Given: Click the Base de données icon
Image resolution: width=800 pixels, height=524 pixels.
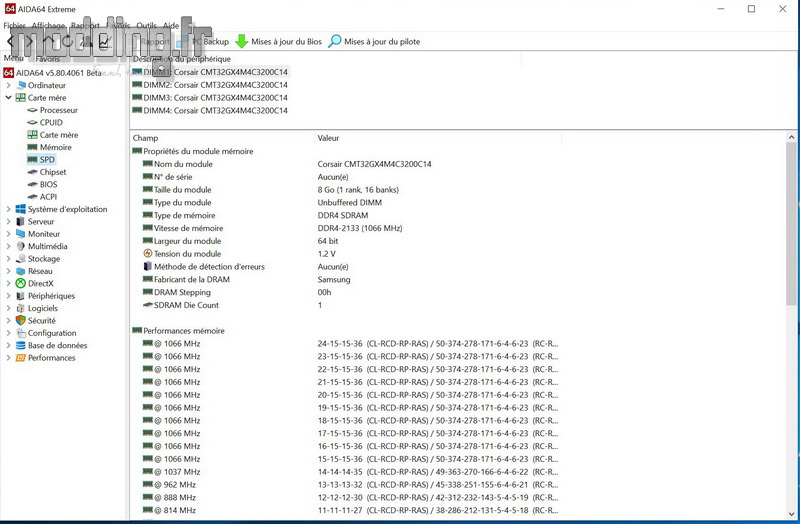Looking at the screenshot, I should click(x=20, y=345).
